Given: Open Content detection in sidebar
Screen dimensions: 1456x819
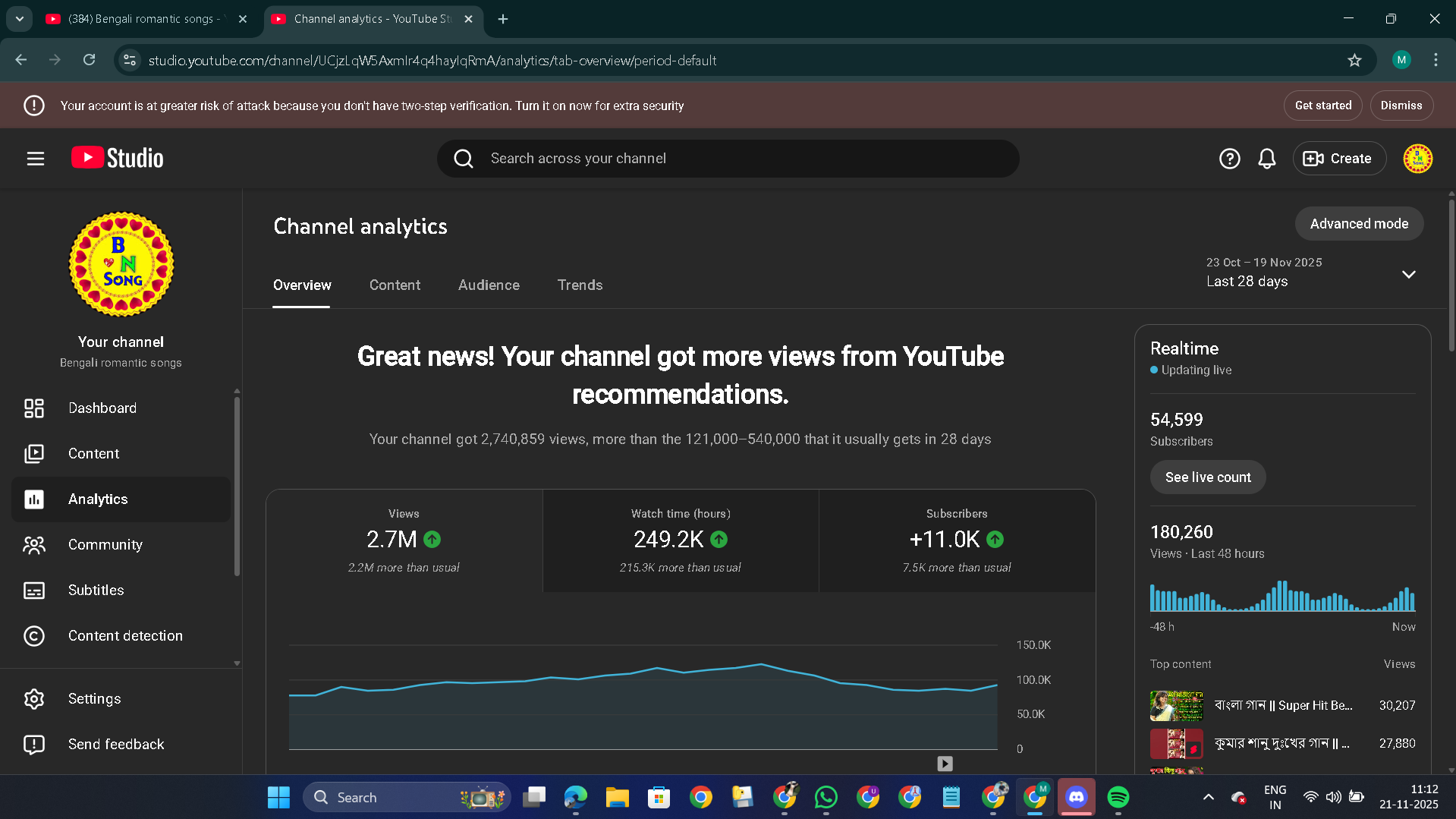Looking at the screenshot, I should coord(125,636).
